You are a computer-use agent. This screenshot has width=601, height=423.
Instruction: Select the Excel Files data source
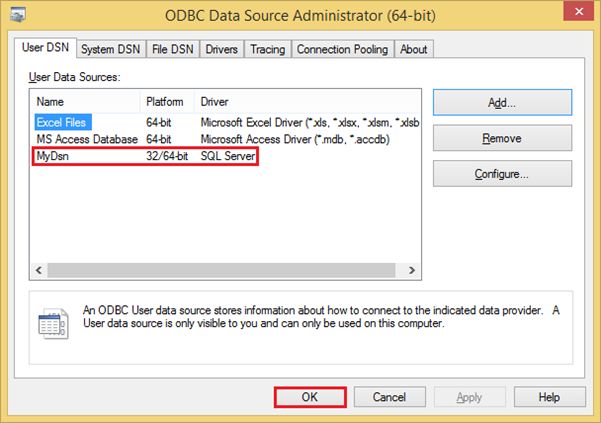tap(63, 122)
